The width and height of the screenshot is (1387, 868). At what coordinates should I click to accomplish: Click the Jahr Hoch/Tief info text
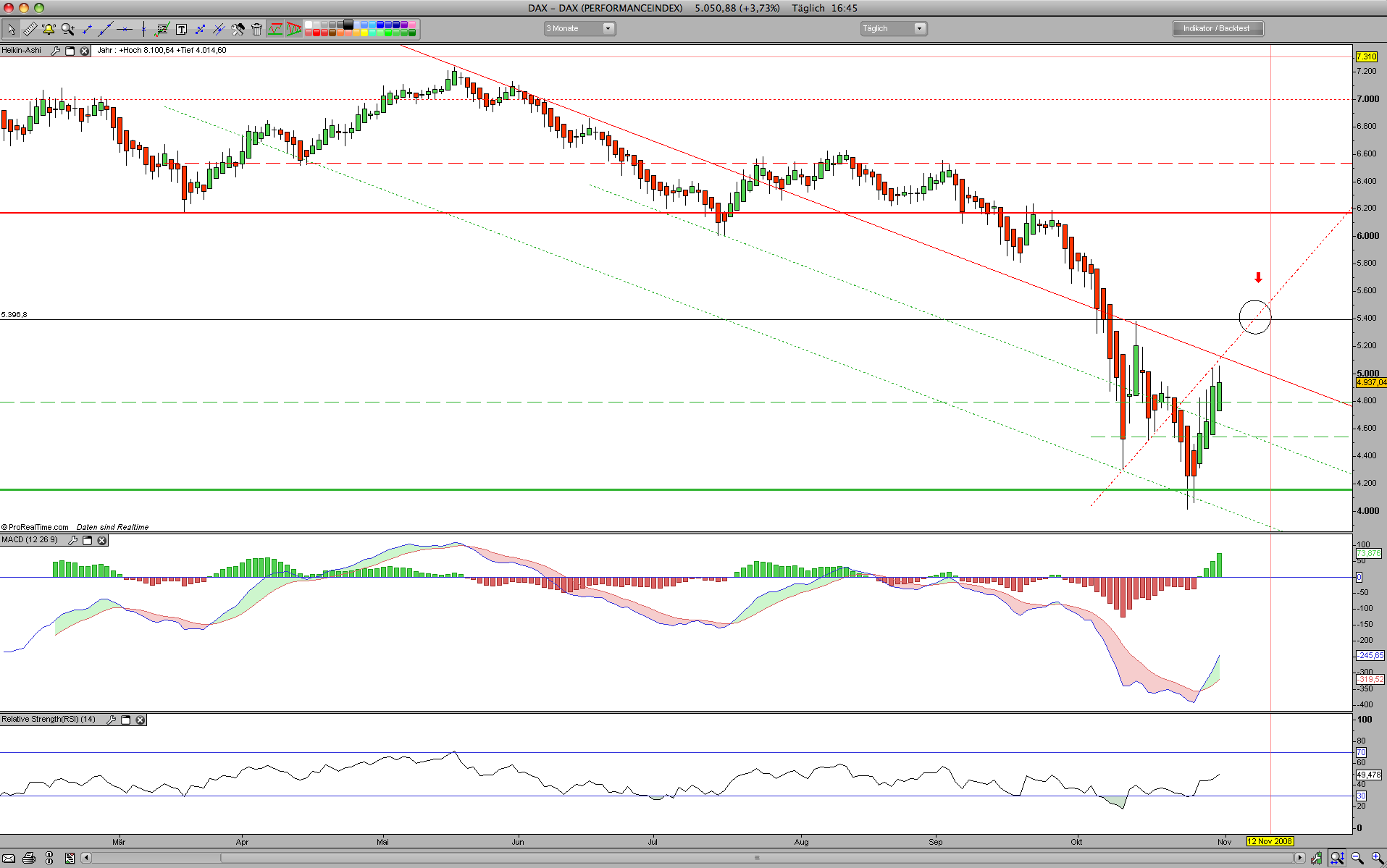point(162,51)
